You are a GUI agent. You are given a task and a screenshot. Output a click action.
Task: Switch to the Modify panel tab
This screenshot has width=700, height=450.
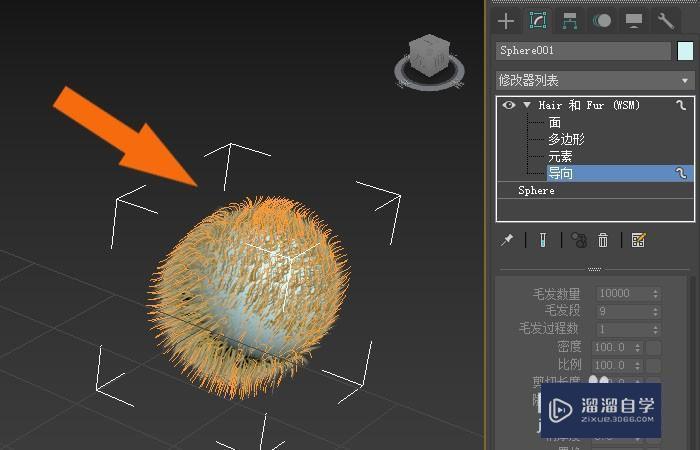[538, 21]
